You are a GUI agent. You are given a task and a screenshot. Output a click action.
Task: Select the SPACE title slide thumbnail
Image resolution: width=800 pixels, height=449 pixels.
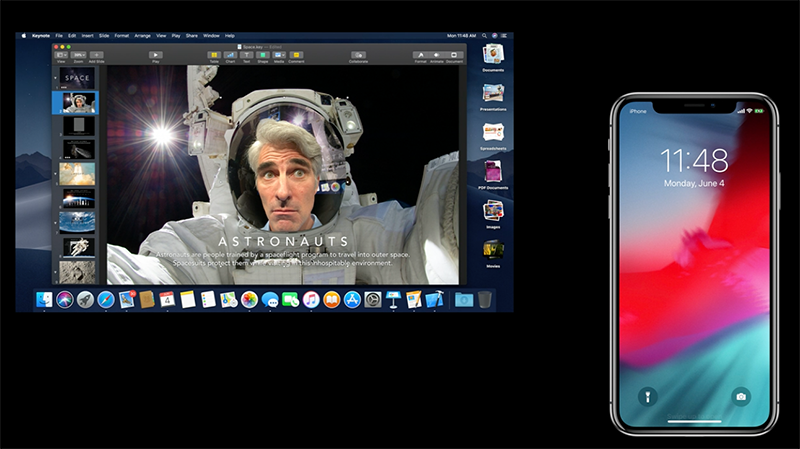tap(77, 78)
